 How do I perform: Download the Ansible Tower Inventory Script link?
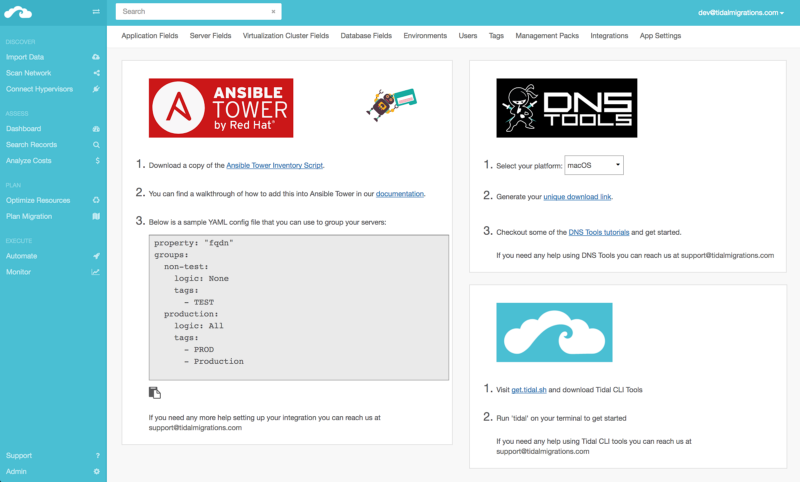(x=274, y=165)
